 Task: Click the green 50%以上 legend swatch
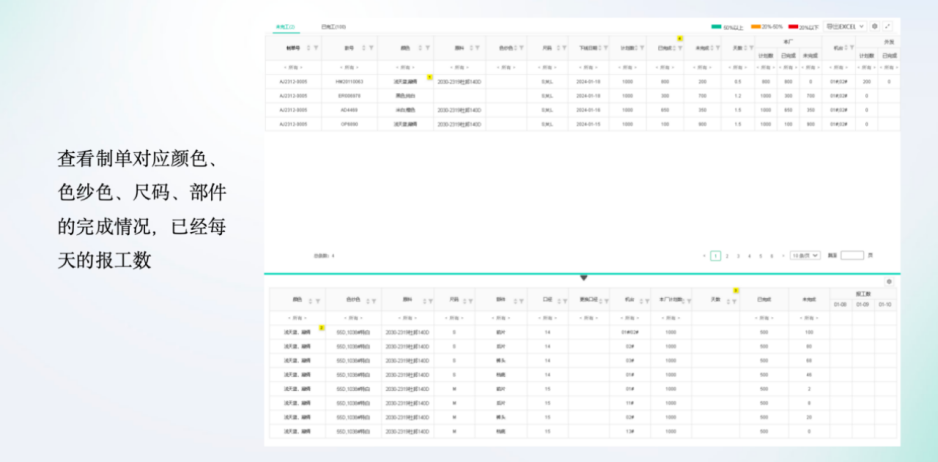tap(716, 26)
